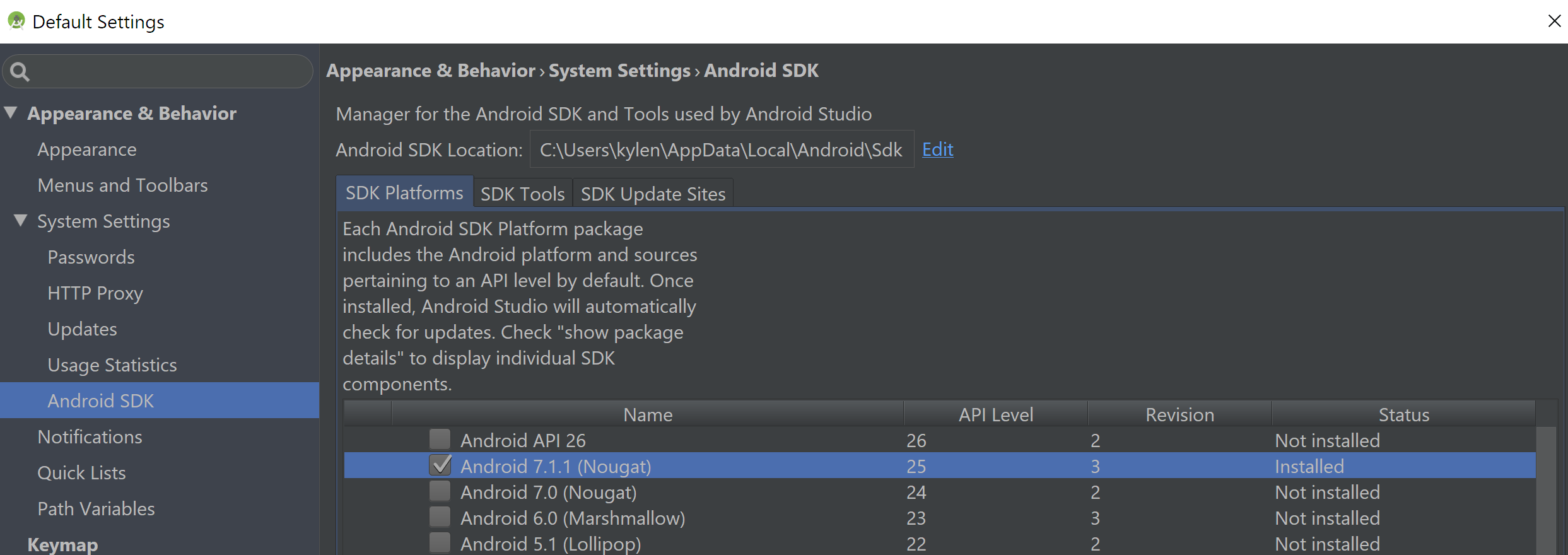Select the Android API 26 row name

click(x=523, y=440)
